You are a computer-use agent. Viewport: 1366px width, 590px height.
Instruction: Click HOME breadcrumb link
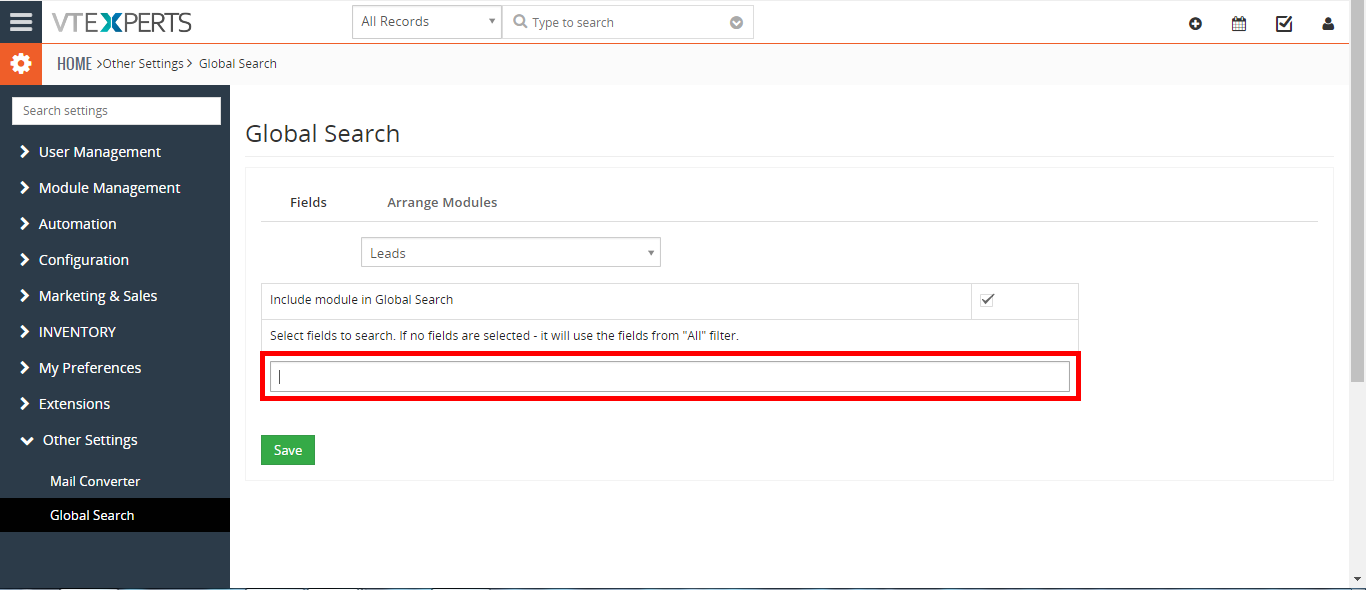(x=74, y=64)
